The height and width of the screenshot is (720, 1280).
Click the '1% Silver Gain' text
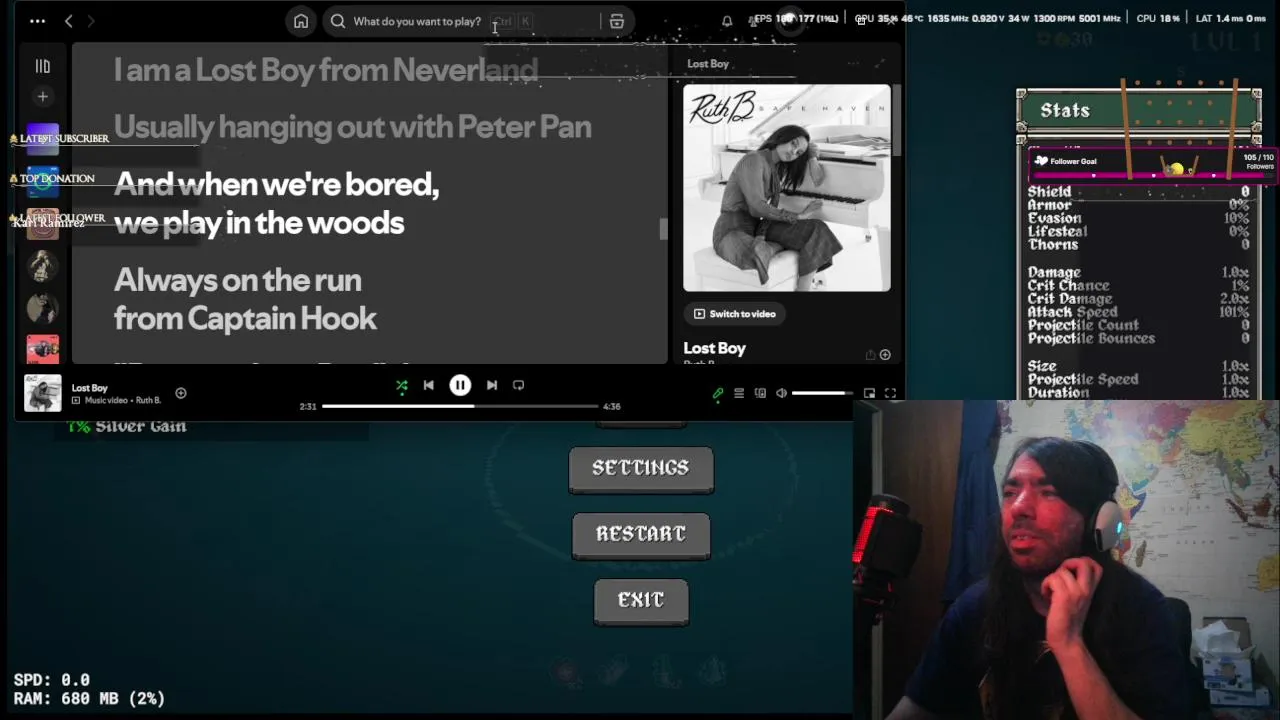point(127,426)
